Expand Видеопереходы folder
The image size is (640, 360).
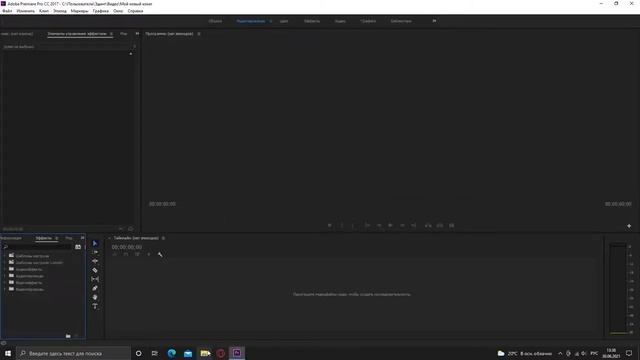[5, 289]
